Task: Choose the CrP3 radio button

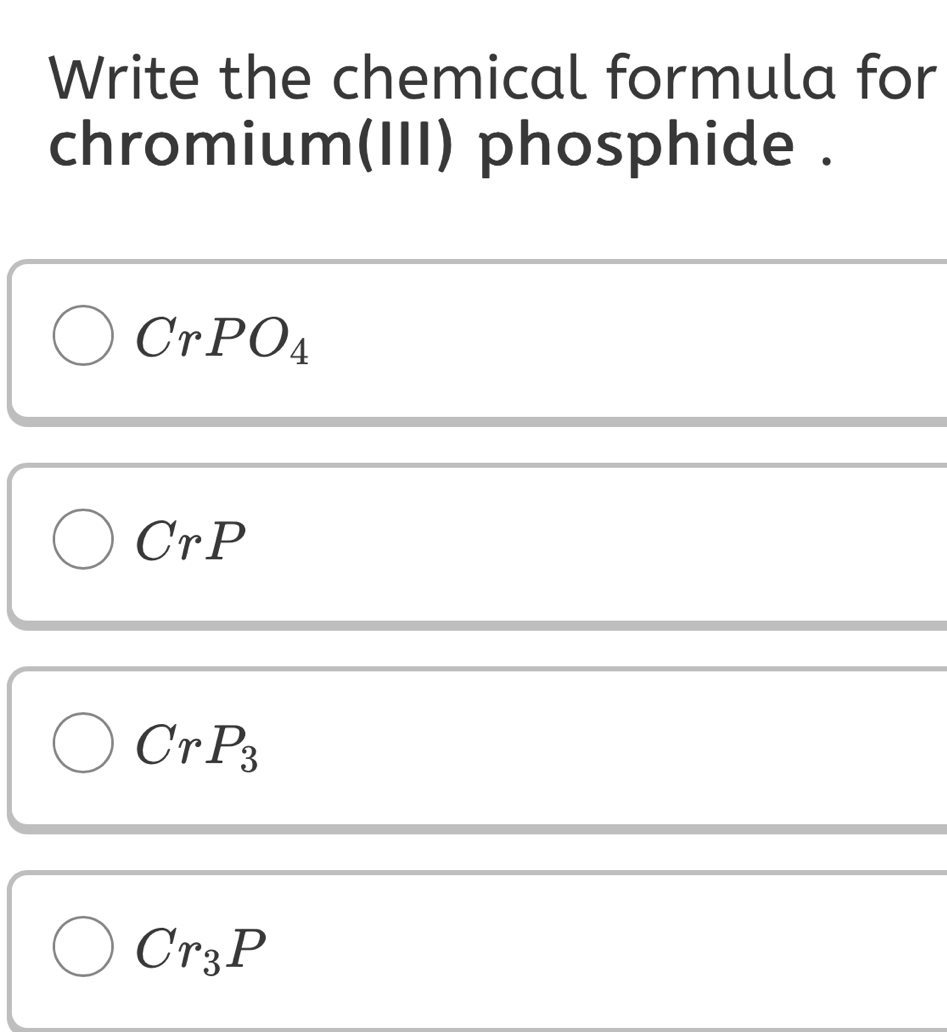Action: pyautogui.click(x=82, y=743)
